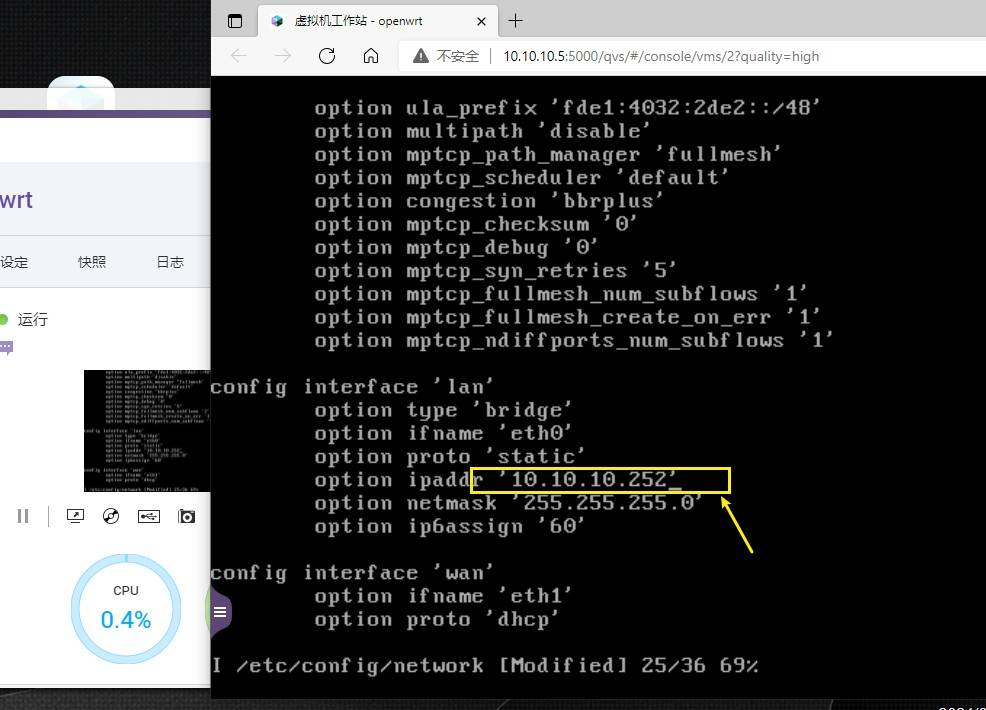Click the "option type 'bridge'" line

(443, 410)
